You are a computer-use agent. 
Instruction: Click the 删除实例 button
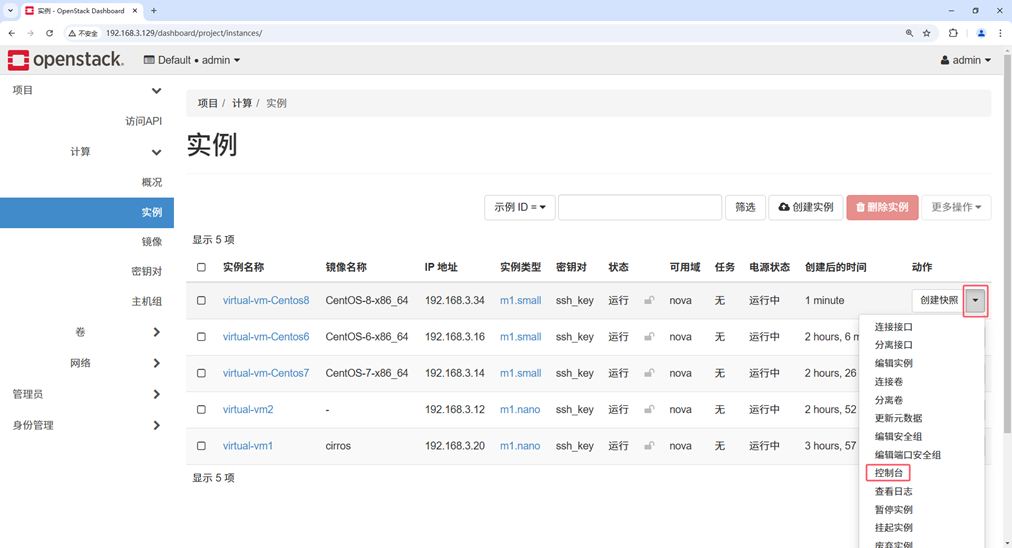click(882, 207)
